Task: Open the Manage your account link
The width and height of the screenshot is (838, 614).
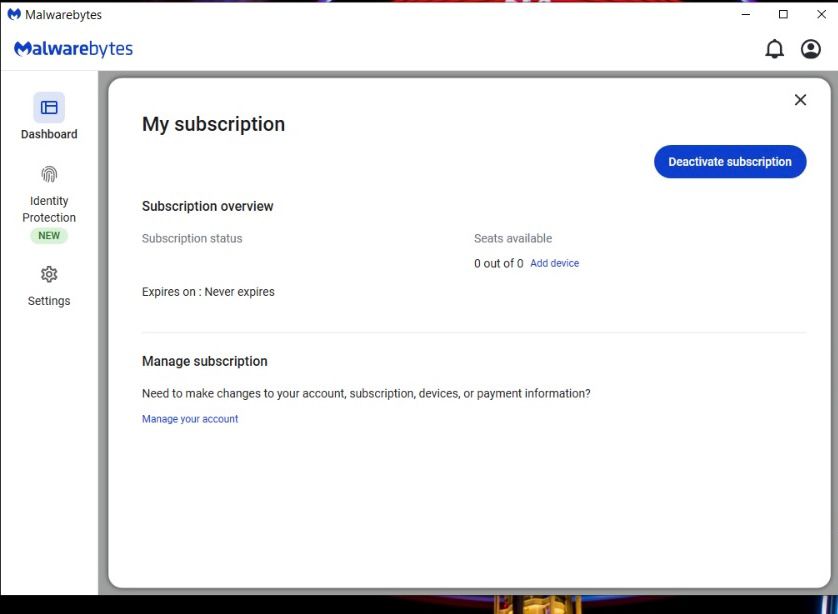Action: (190, 419)
